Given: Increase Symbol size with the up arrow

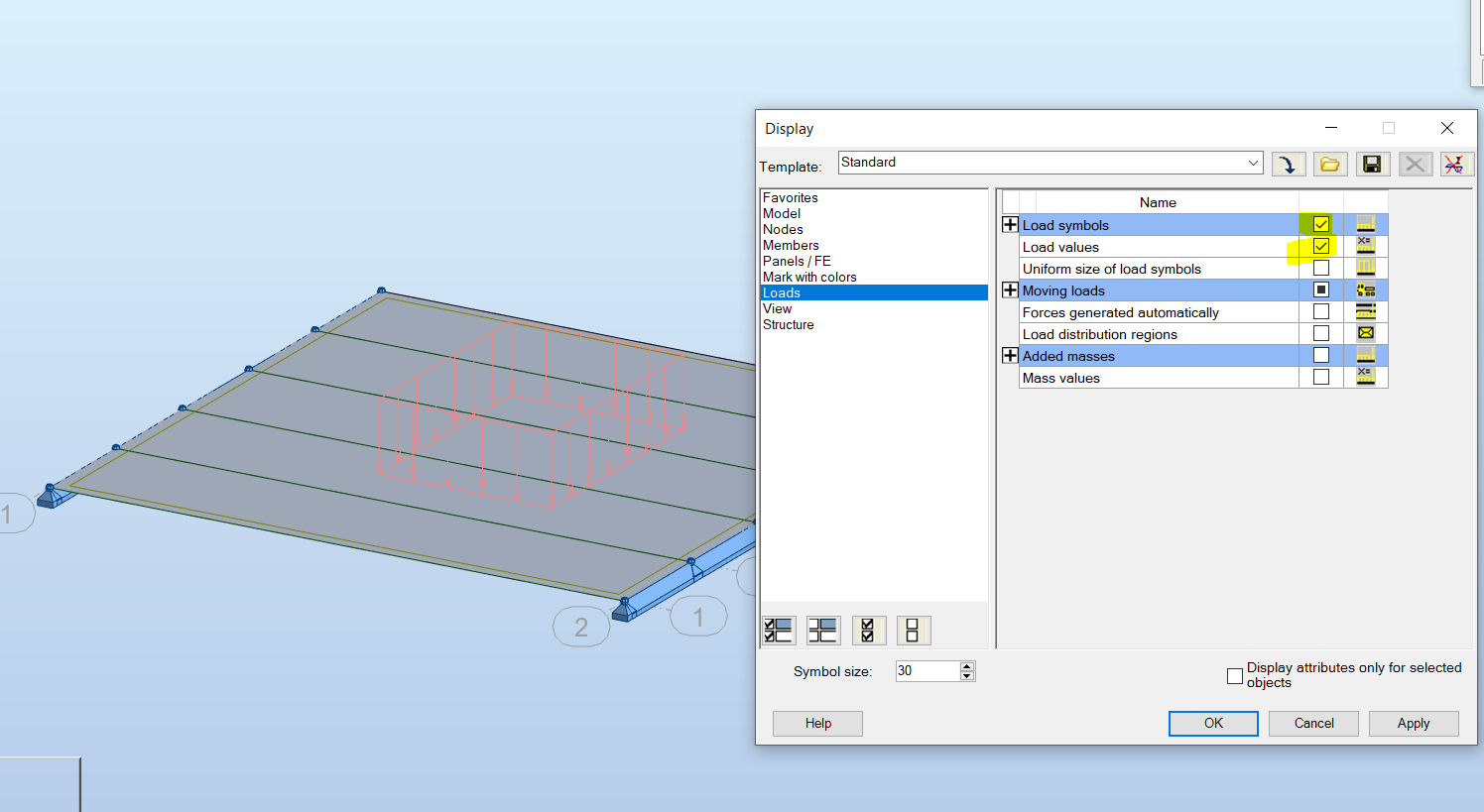Looking at the screenshot, I should coord(965,666).
